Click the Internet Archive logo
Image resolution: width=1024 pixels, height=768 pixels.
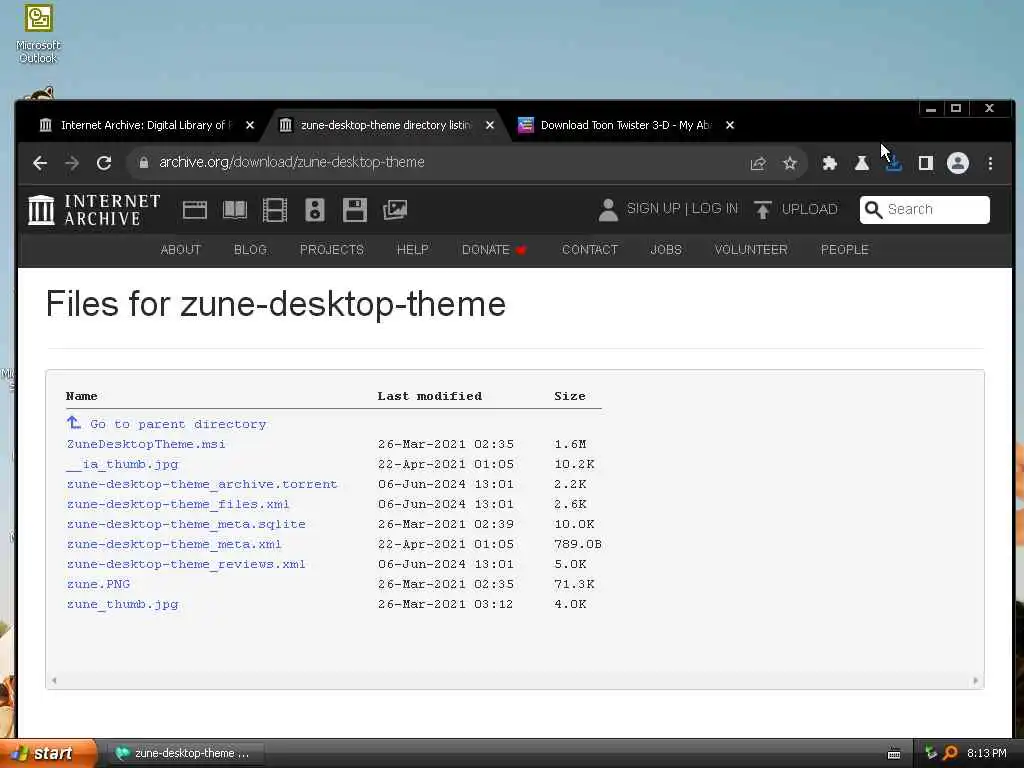click(x=94, y=210)
